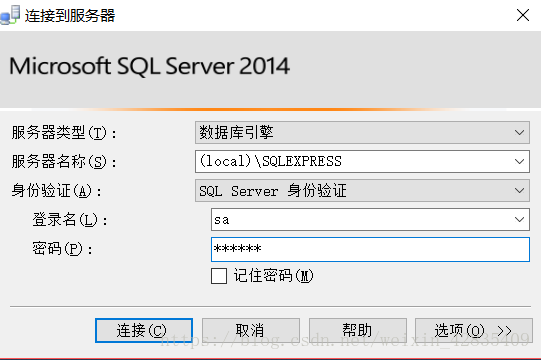Image resolution: width=541 pixels, height=360 pixels.
Task: Open the 身份验证 authentication dropdown
Action: pos(362,191)
